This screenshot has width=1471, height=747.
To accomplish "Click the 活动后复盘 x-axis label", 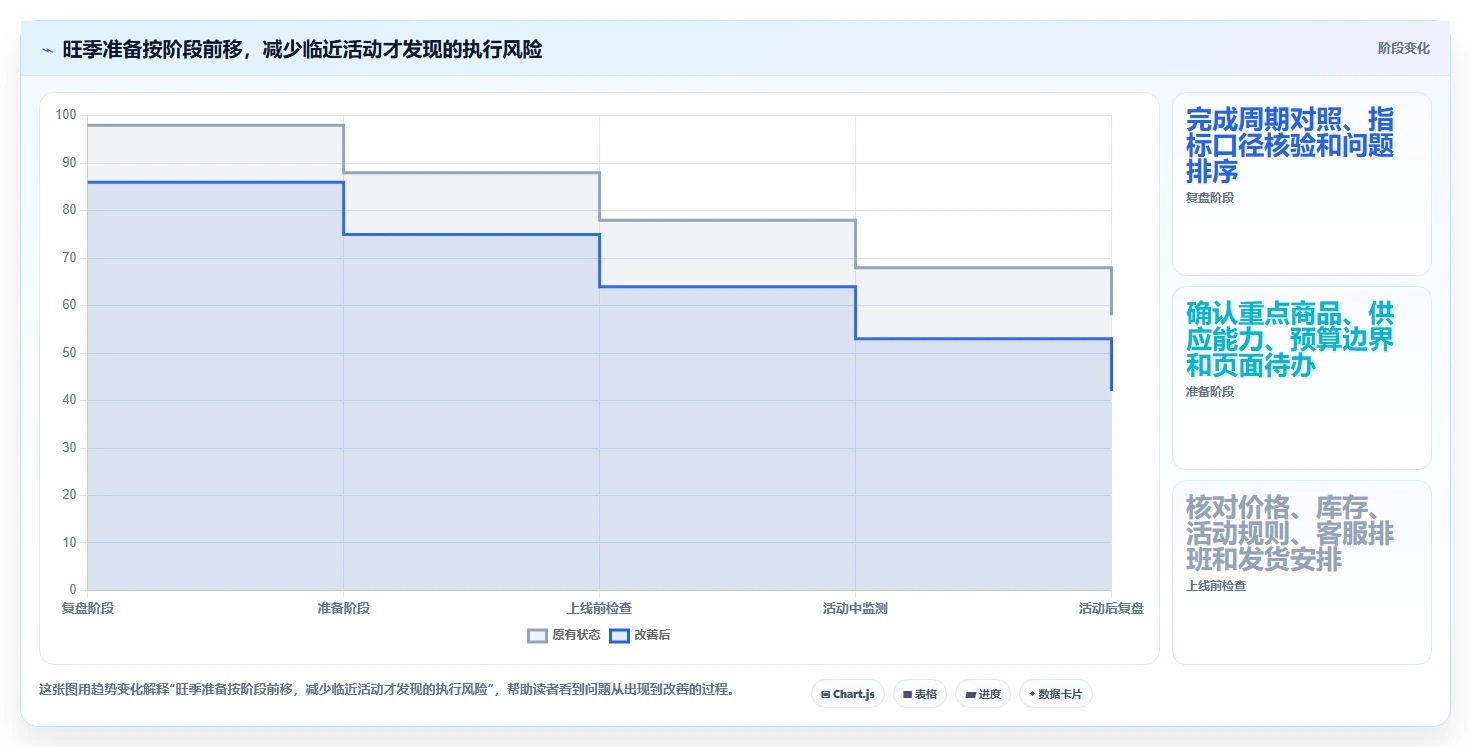I will tap(1111, 608).
